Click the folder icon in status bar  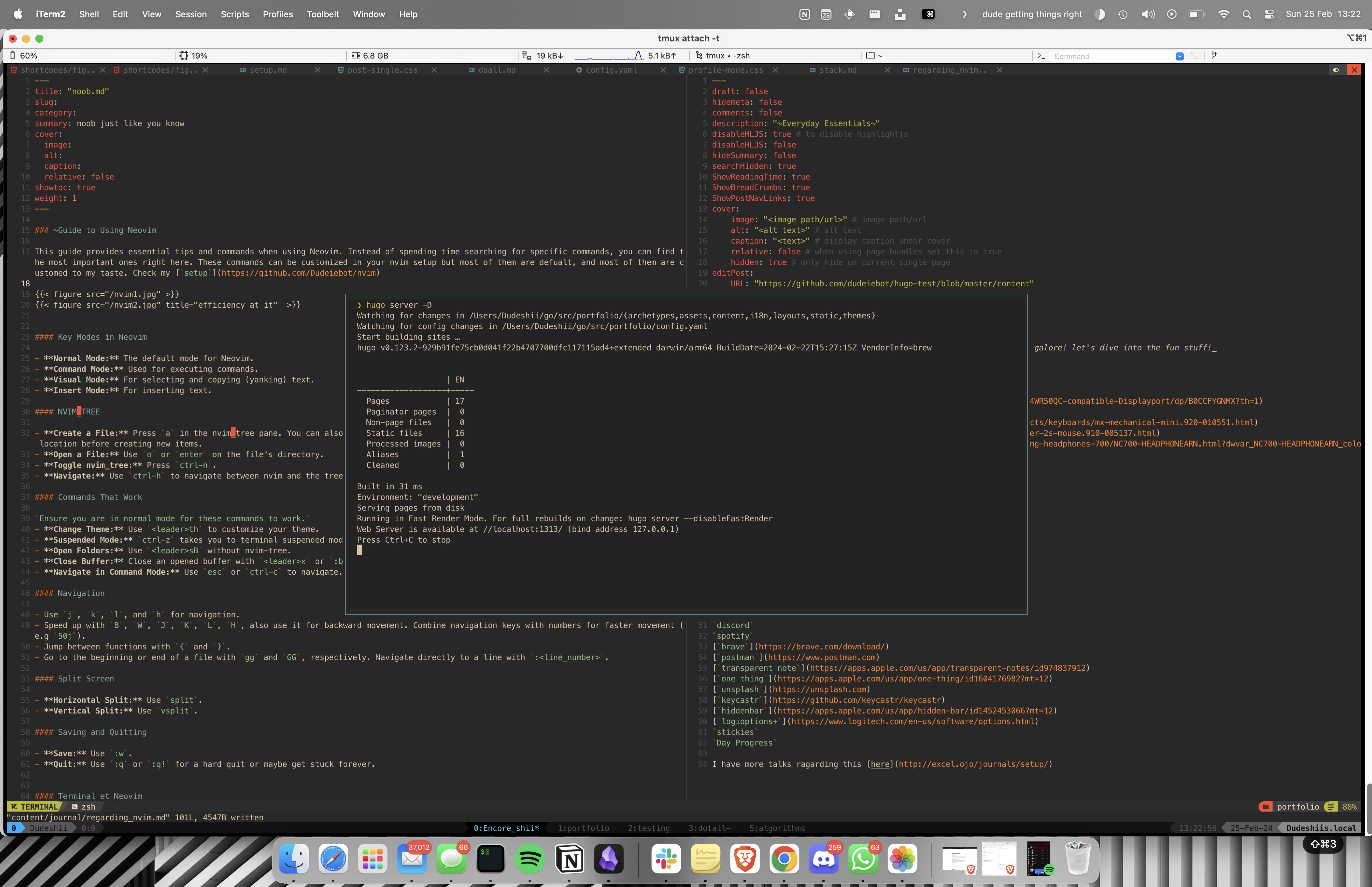point(871,56)
